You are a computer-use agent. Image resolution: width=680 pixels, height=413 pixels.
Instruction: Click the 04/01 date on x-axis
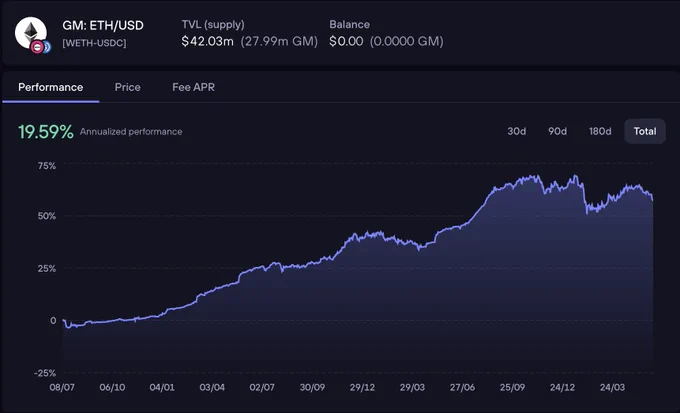click(162, 387)
